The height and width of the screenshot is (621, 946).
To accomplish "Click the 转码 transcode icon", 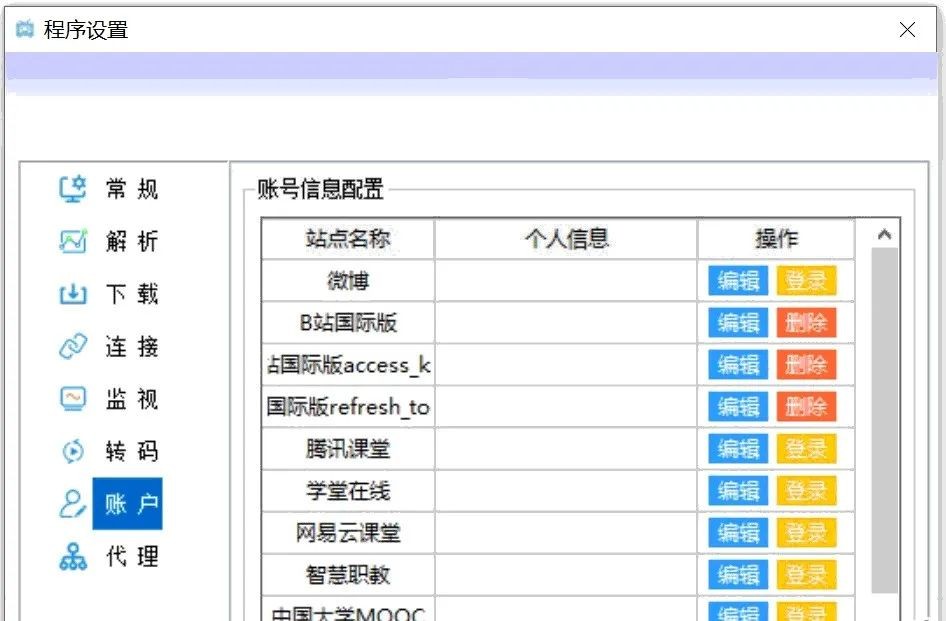I will 73,451.
